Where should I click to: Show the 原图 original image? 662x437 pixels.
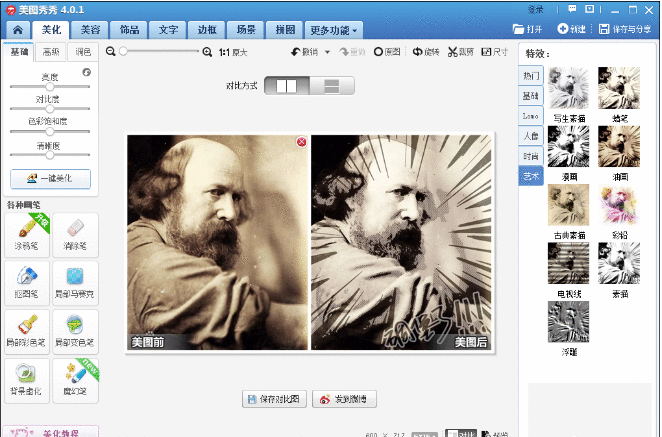click(387, 52)
